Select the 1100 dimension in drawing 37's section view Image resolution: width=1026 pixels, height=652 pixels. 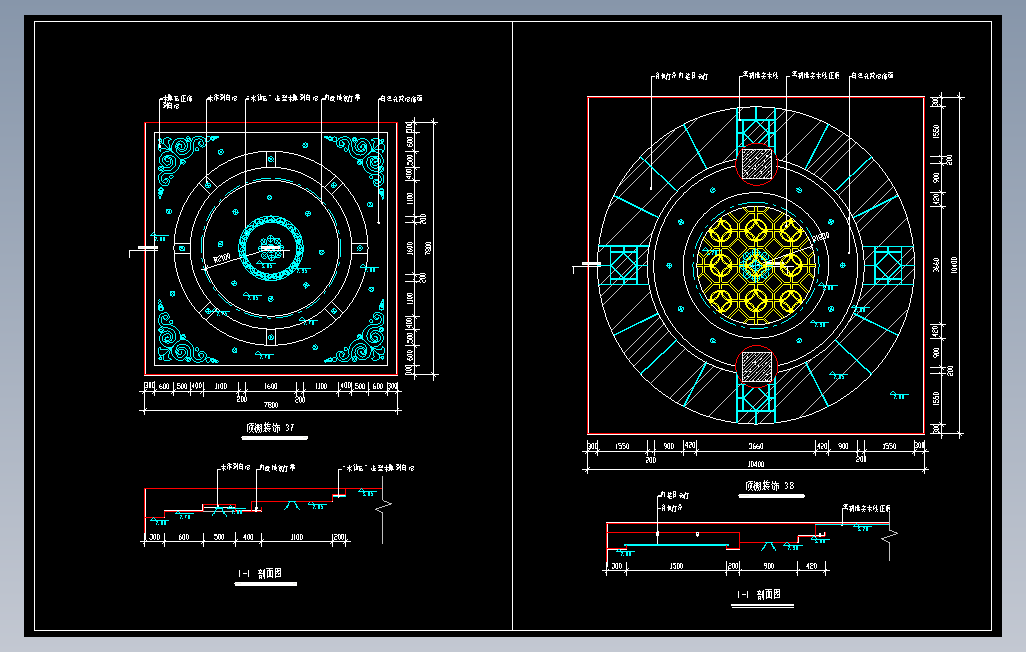pos(296,537)
